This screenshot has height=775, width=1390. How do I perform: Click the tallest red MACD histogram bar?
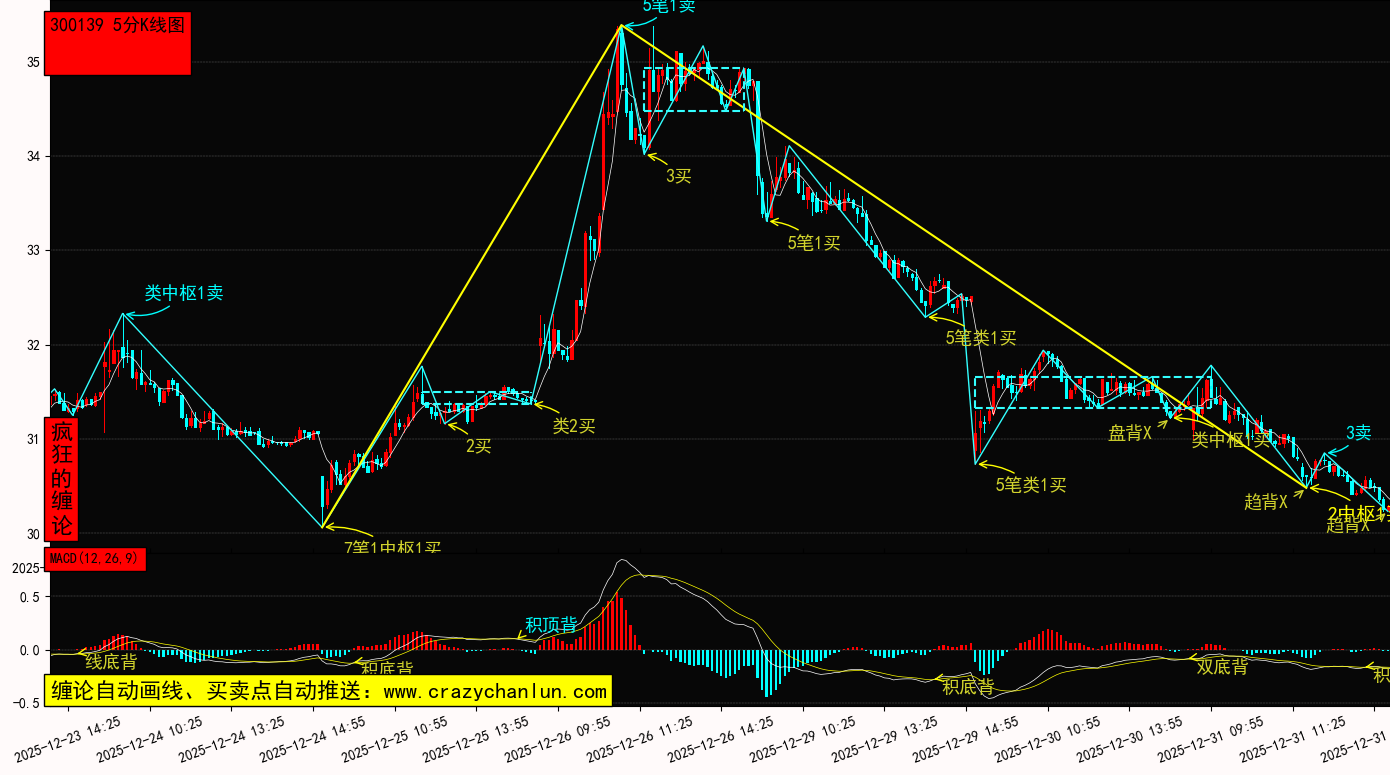pyautogui.click(x=617, y=621)
